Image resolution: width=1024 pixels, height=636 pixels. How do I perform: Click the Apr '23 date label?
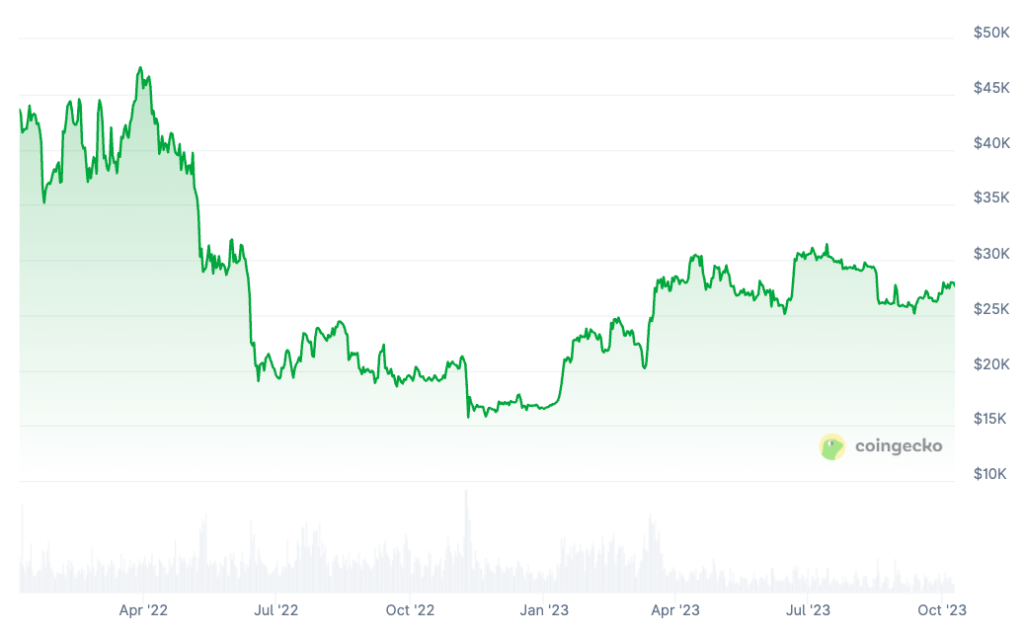(x=675, y=609)
